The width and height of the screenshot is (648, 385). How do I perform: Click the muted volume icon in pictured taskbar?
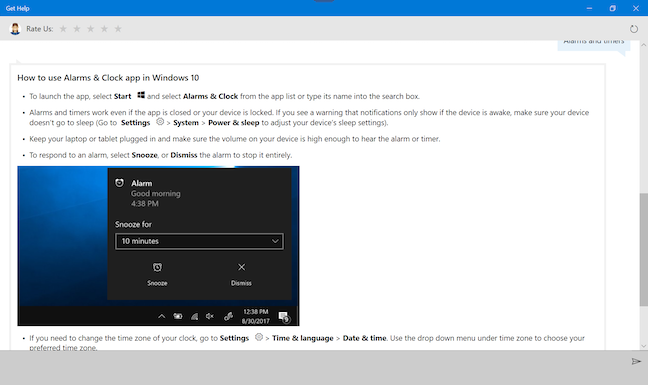pyautogui.click(x=210, y=316)
